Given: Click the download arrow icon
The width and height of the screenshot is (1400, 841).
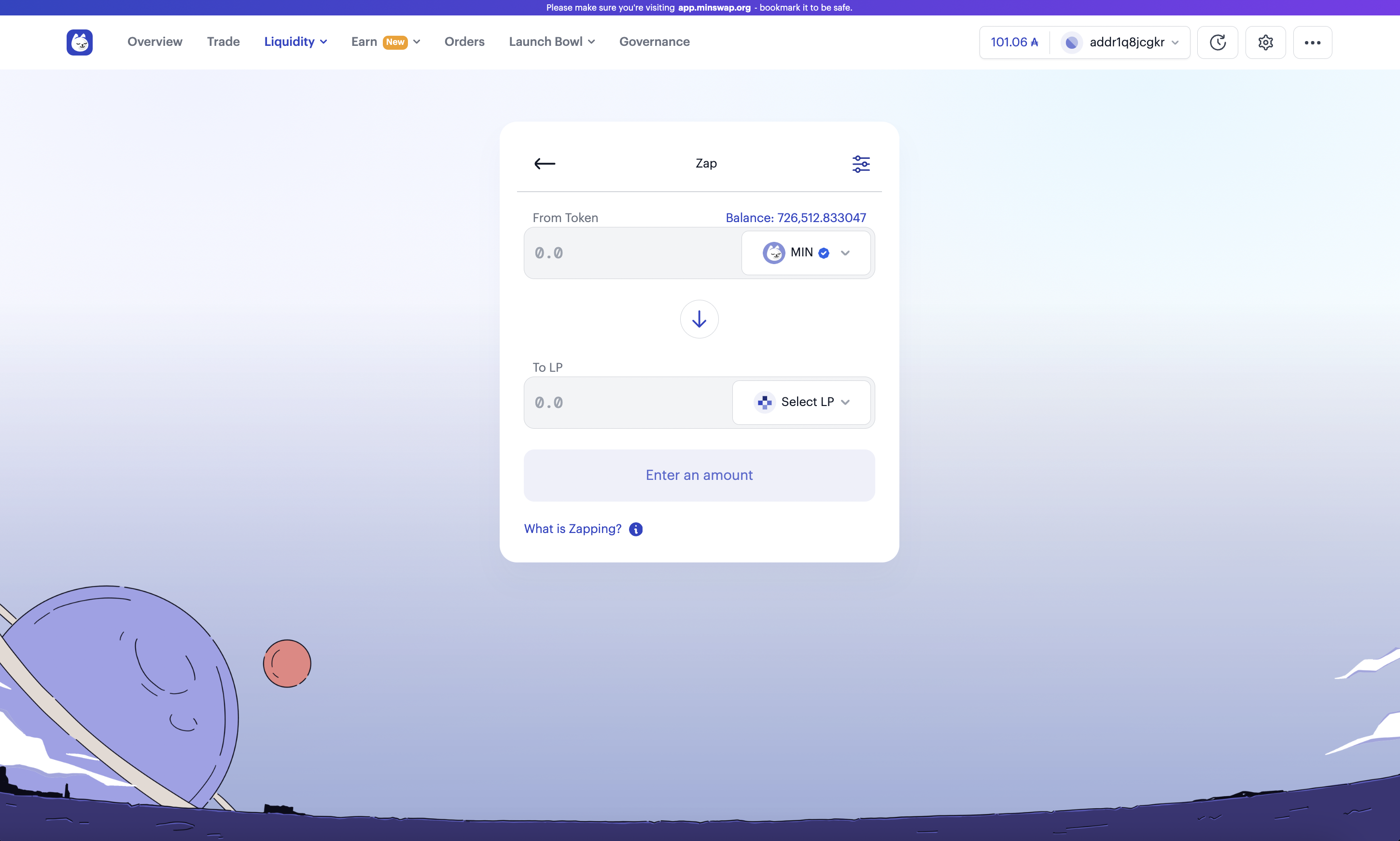Looking at the screenshot, I should tap(699, 319).
